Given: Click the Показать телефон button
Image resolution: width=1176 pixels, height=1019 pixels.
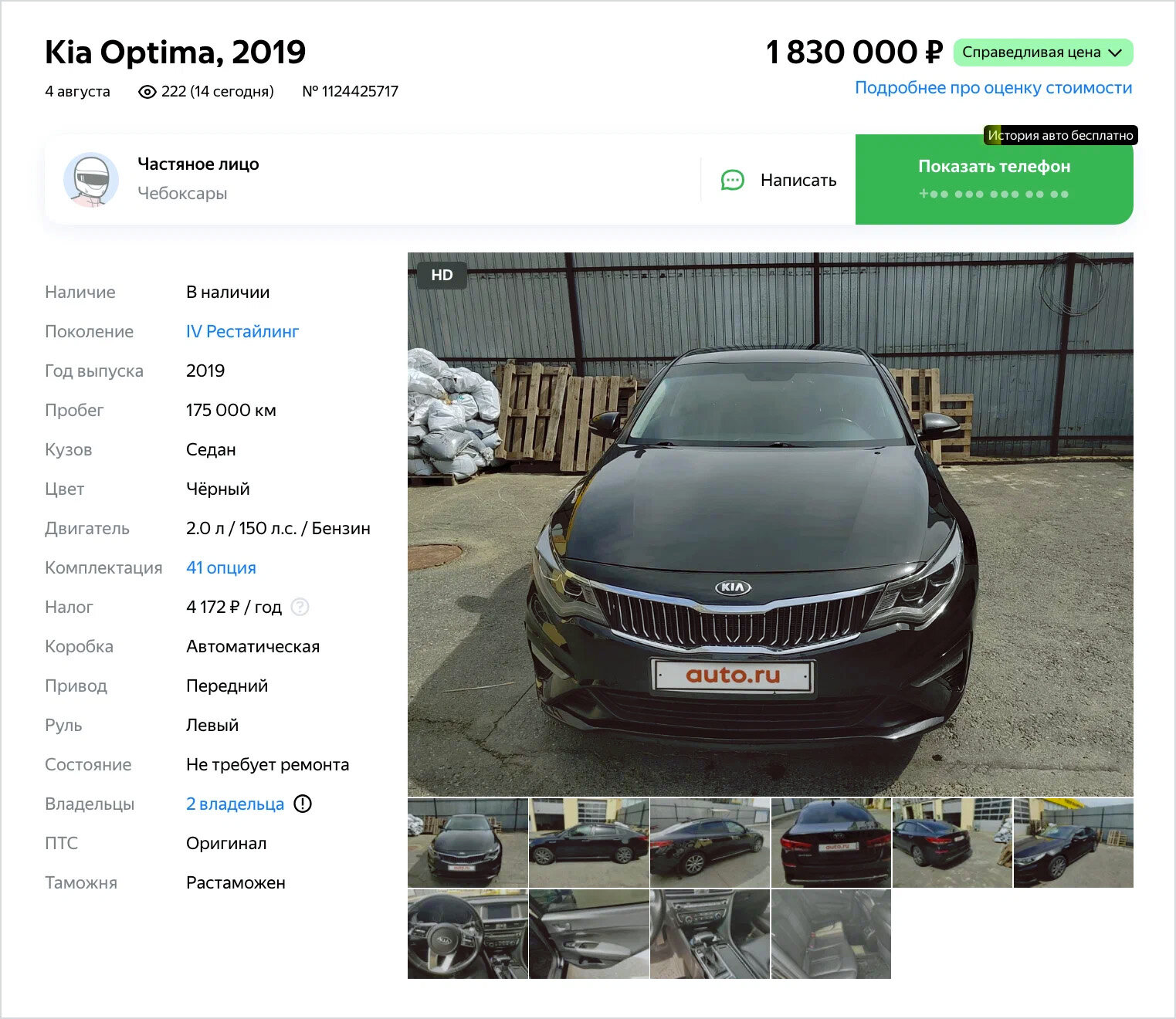Looking at the screenshot, I should click(994, 180).
